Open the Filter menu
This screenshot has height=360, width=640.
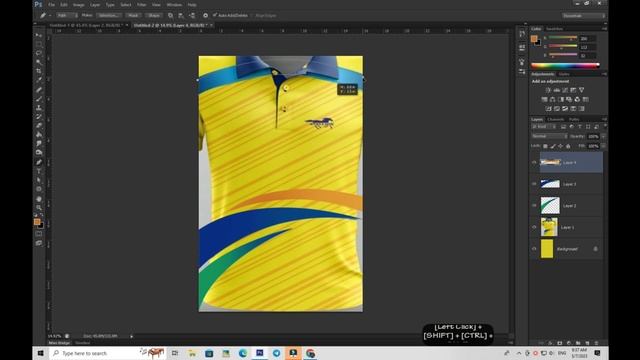141,5
